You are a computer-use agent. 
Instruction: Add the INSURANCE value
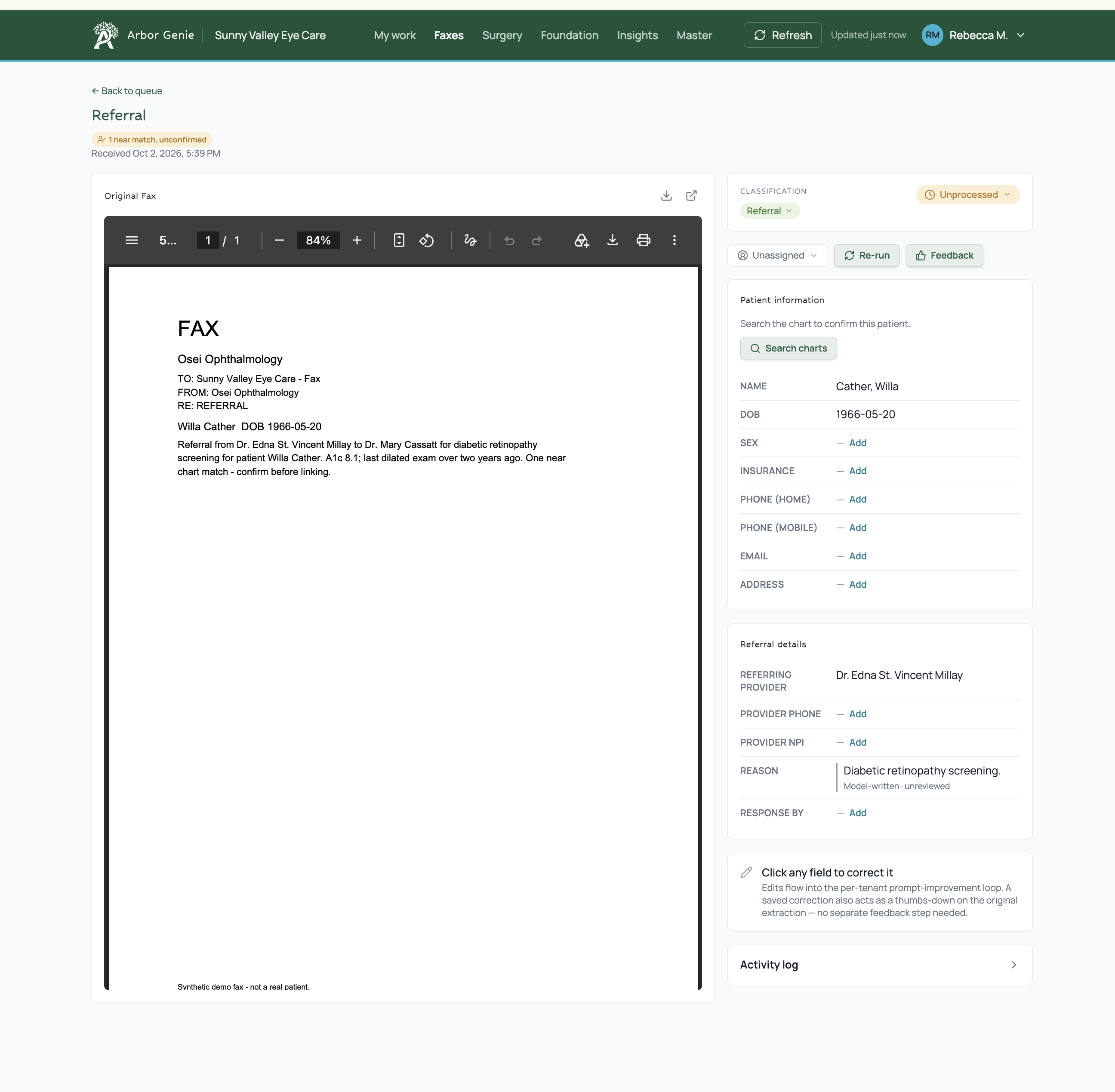[858, 471]
